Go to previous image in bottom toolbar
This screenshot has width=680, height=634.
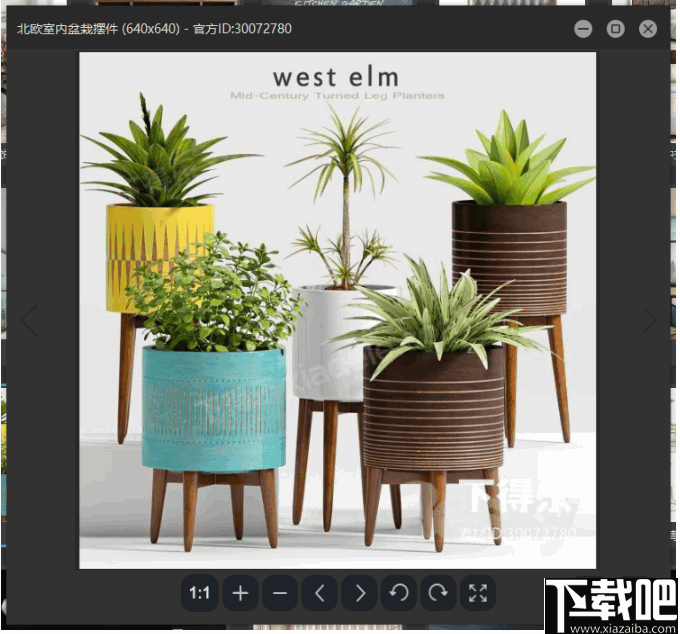tap(320, 593)
